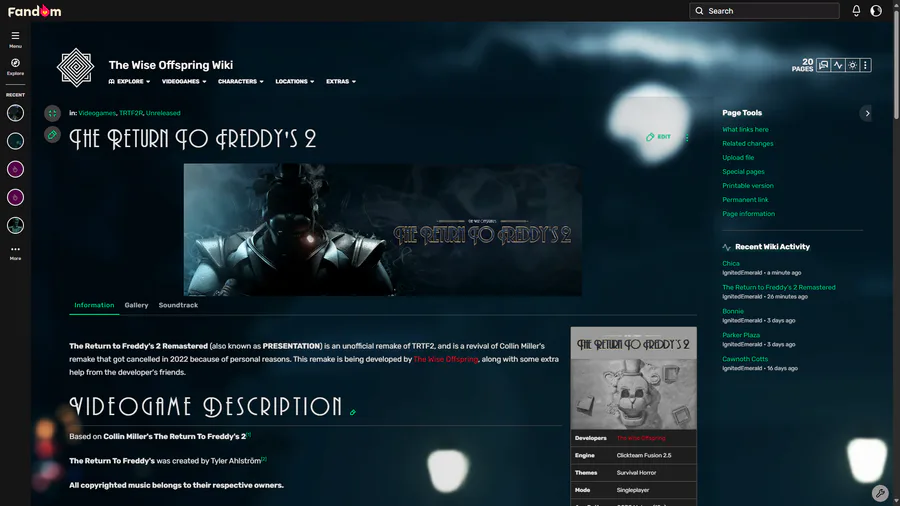Expand the EXPLORE navigation dropdown
The image size is (900, 506).
129,81
